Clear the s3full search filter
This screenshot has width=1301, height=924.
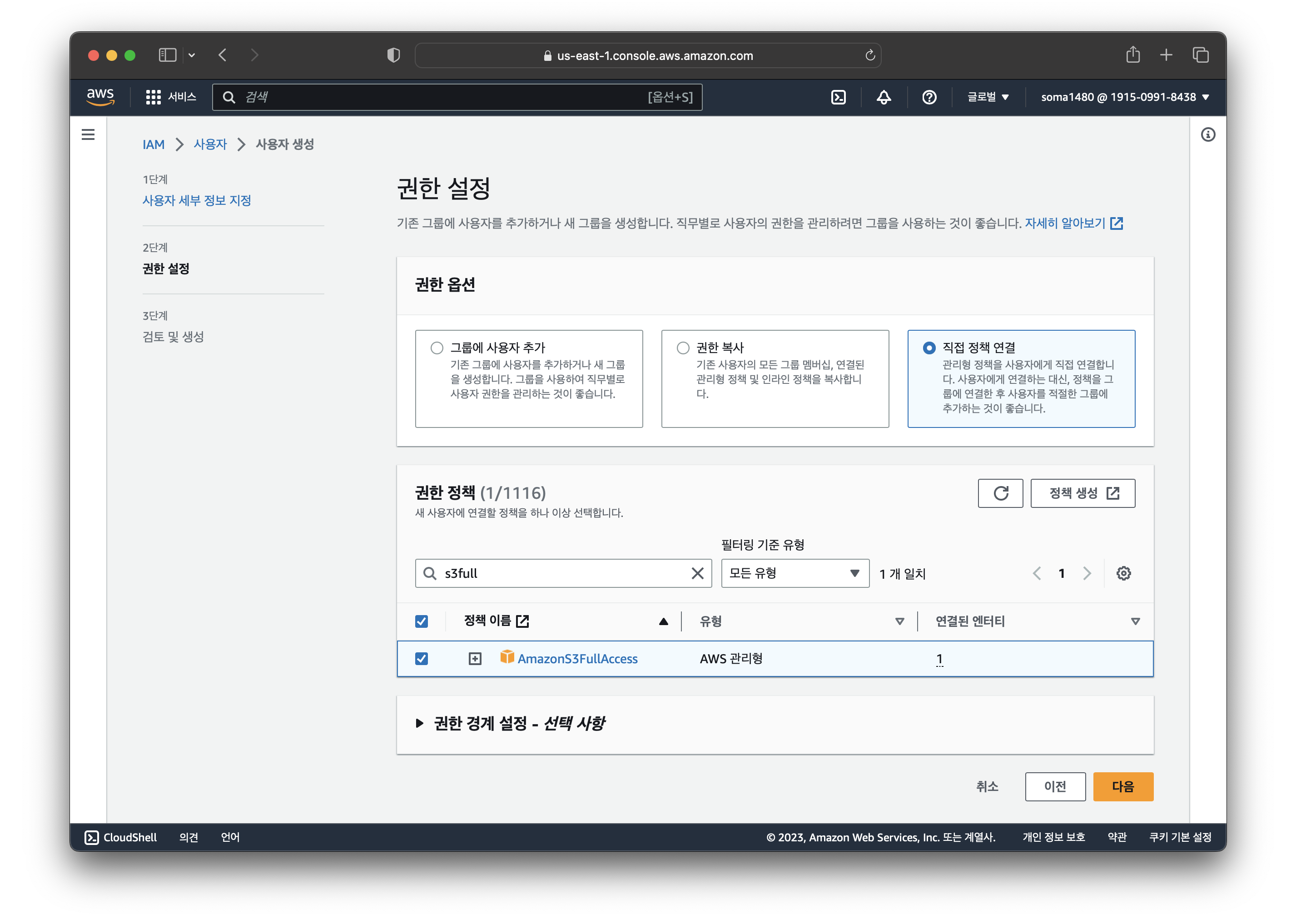(x=697, y=573)
